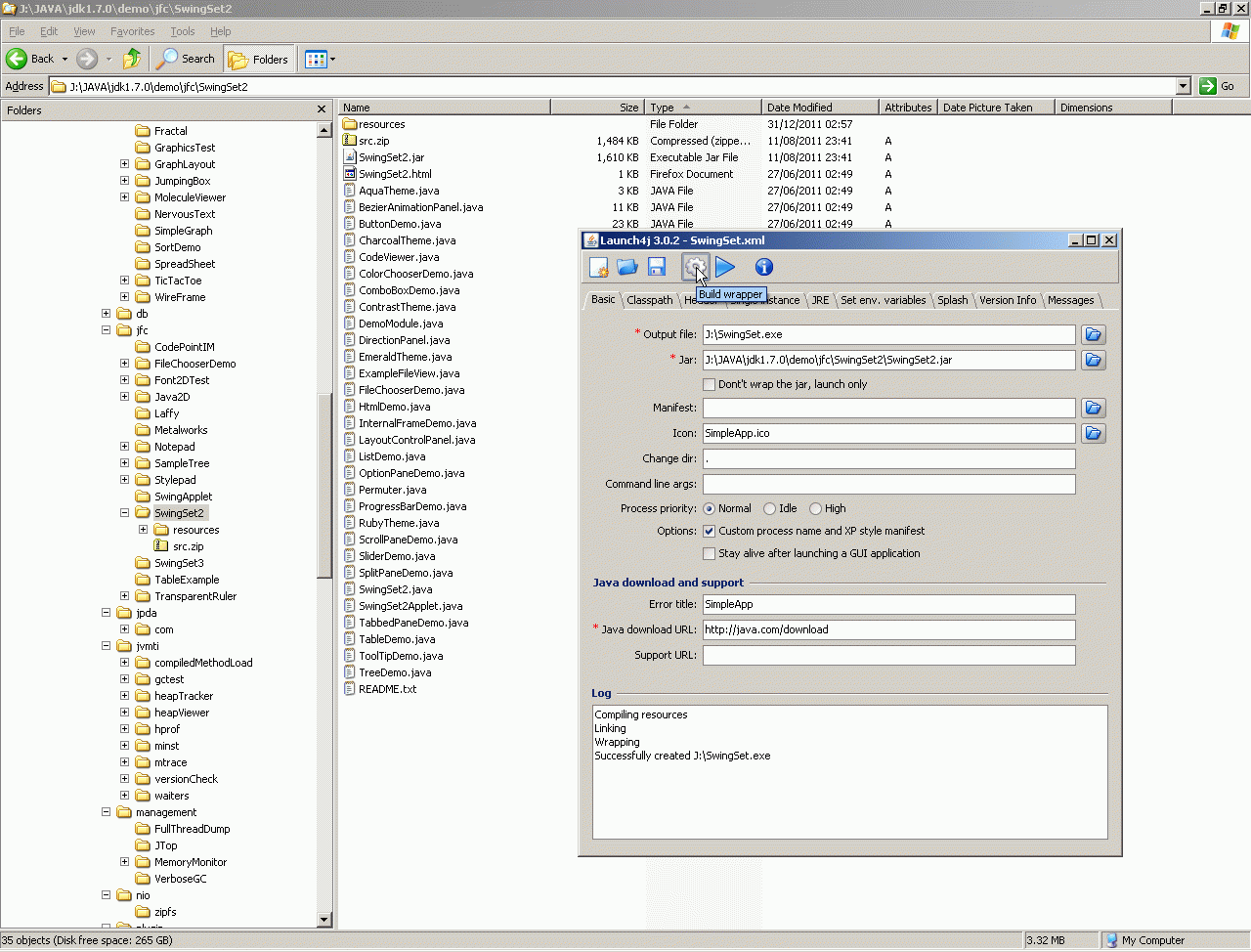Select Idle process priority
This screenshot has height=952, width=1251.
pyautogui.click(x=770, y=508)
